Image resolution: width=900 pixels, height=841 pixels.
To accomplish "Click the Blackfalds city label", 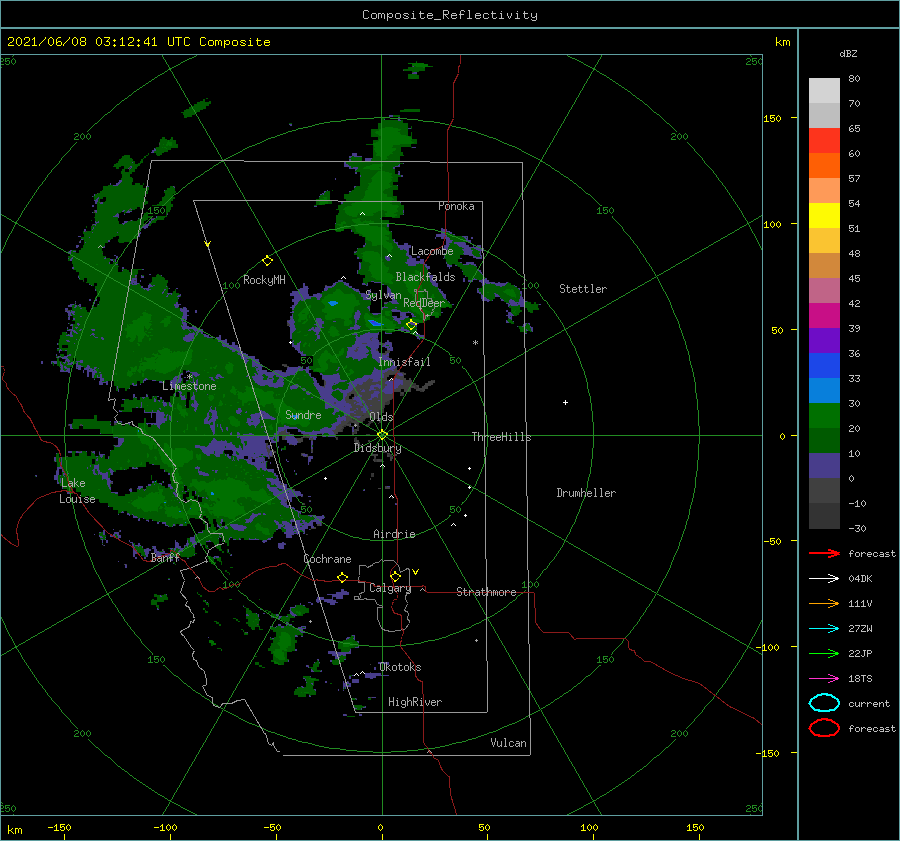I will (425, 277).
